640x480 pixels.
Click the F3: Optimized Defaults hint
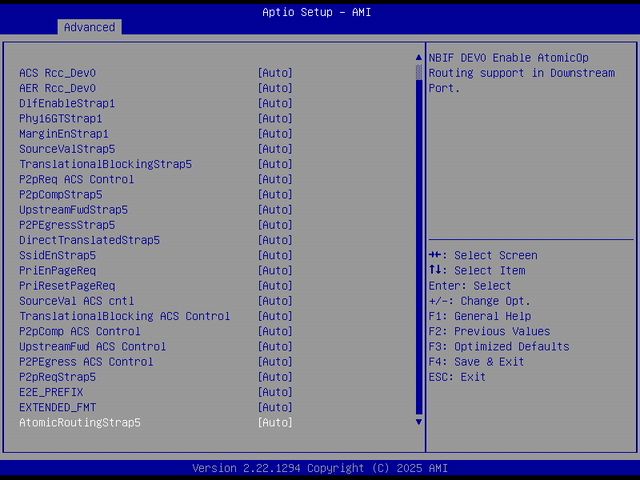[499, 347]
